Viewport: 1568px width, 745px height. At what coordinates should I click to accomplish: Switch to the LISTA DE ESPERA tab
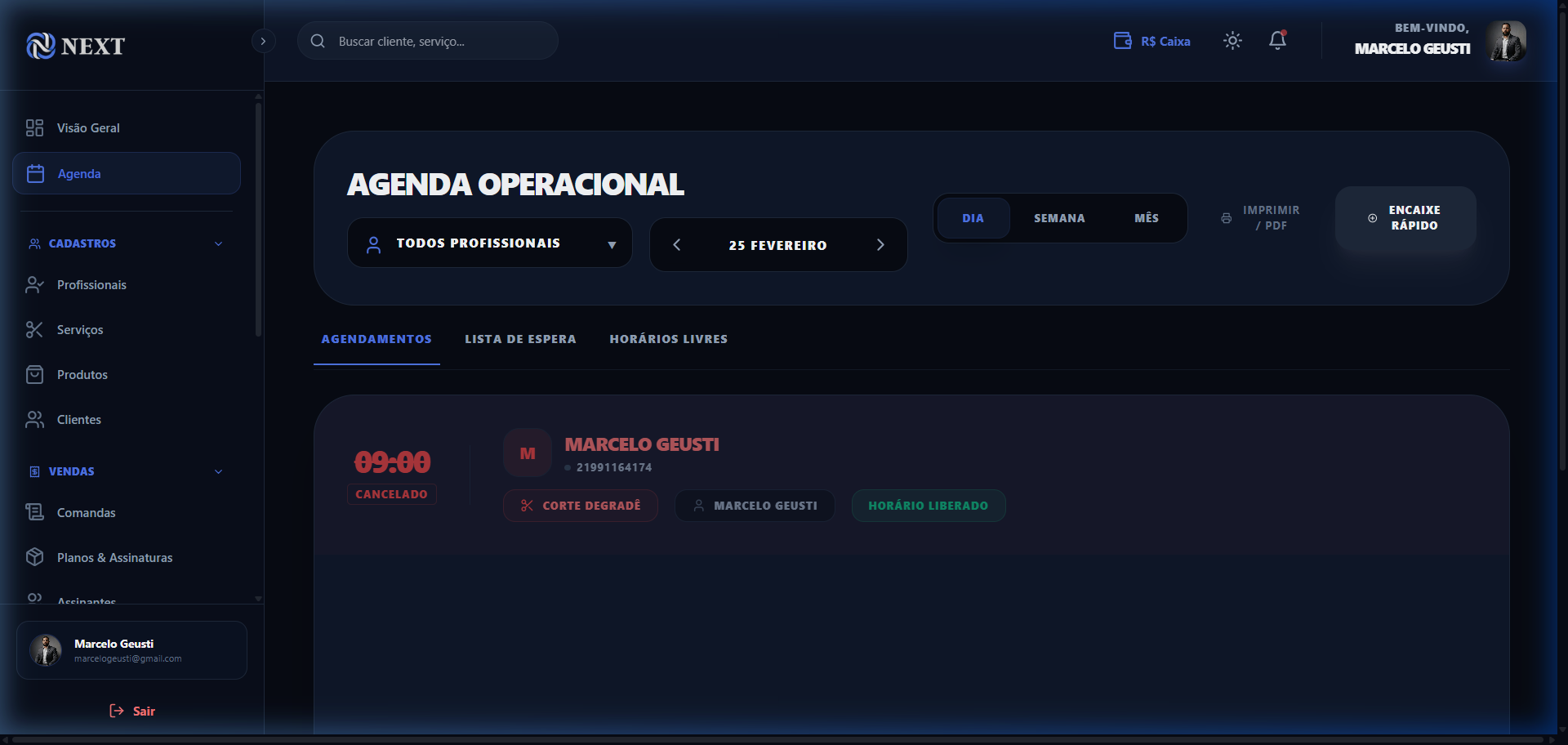(520, 338)
